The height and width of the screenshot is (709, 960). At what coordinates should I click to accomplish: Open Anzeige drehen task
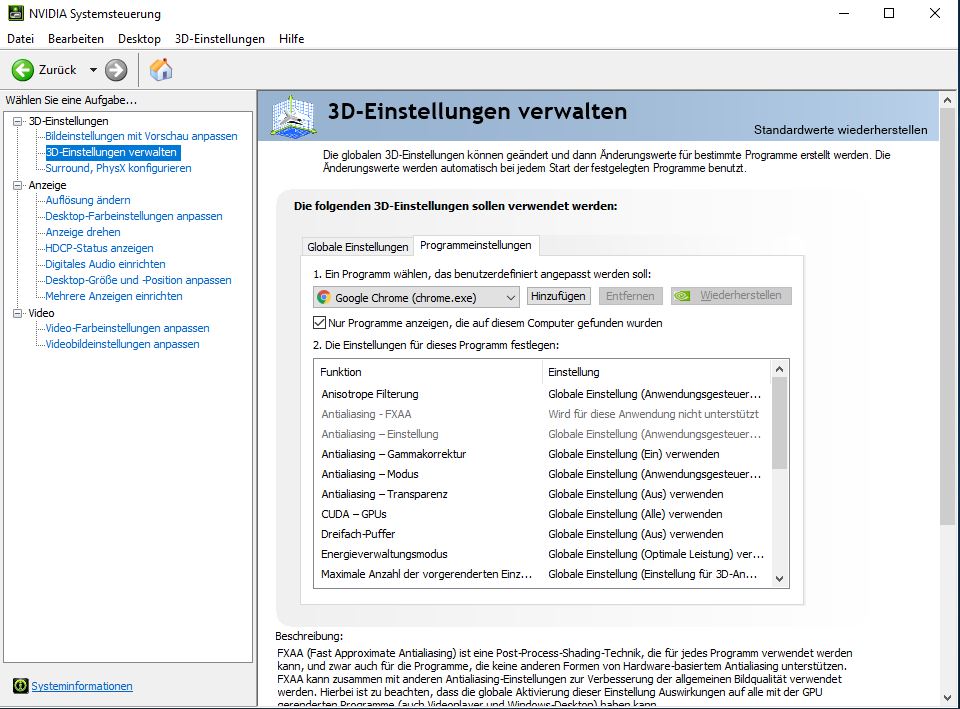pyautogui.click(x=83, y=231)
